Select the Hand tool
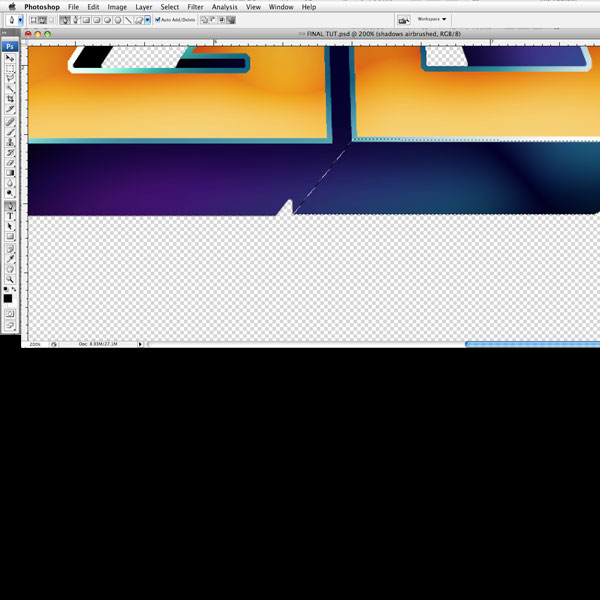Viewport: 600px width, 600px height. coord(10,269)
